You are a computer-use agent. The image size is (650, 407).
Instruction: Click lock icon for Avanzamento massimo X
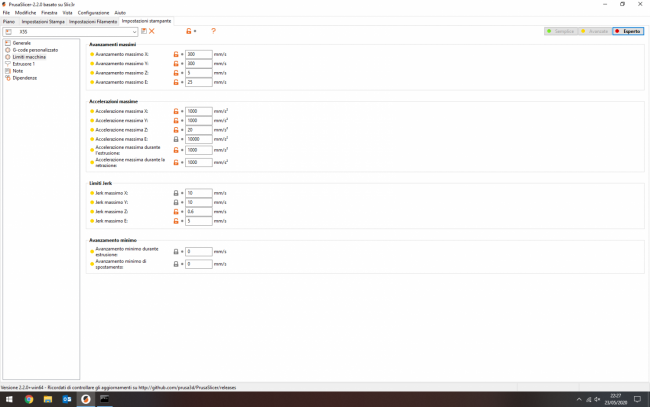(x=176, y=54)
